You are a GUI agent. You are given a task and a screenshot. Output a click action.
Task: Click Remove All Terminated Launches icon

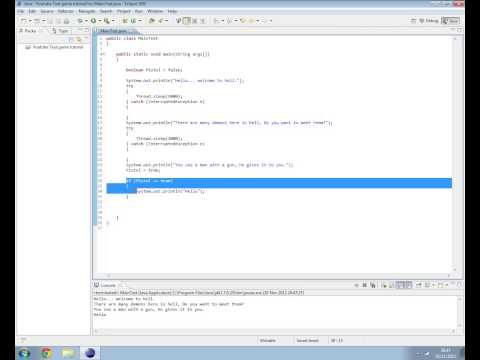[x=373, y=285]
